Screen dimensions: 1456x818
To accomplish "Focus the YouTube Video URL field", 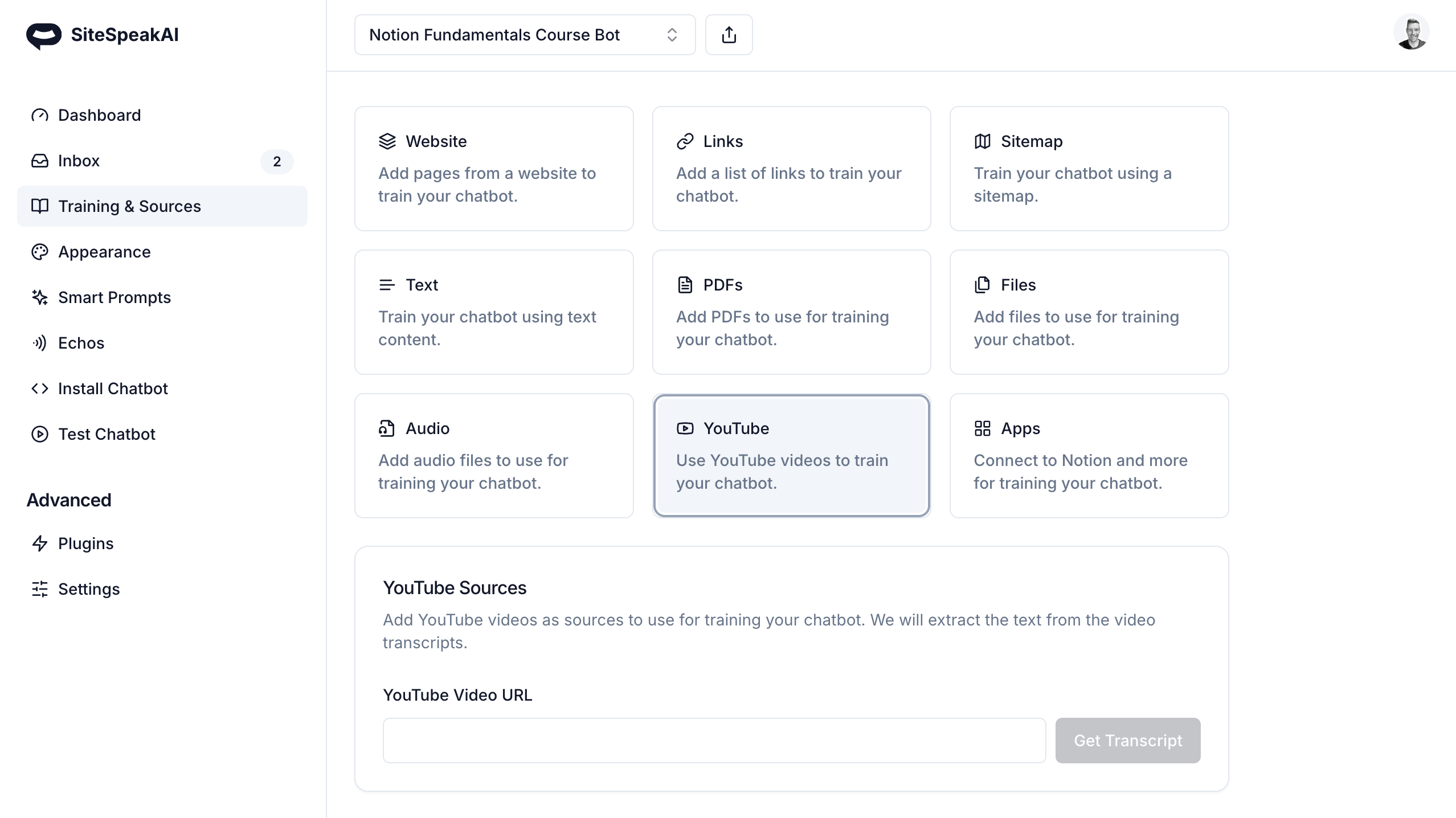I will coord(714,741).
